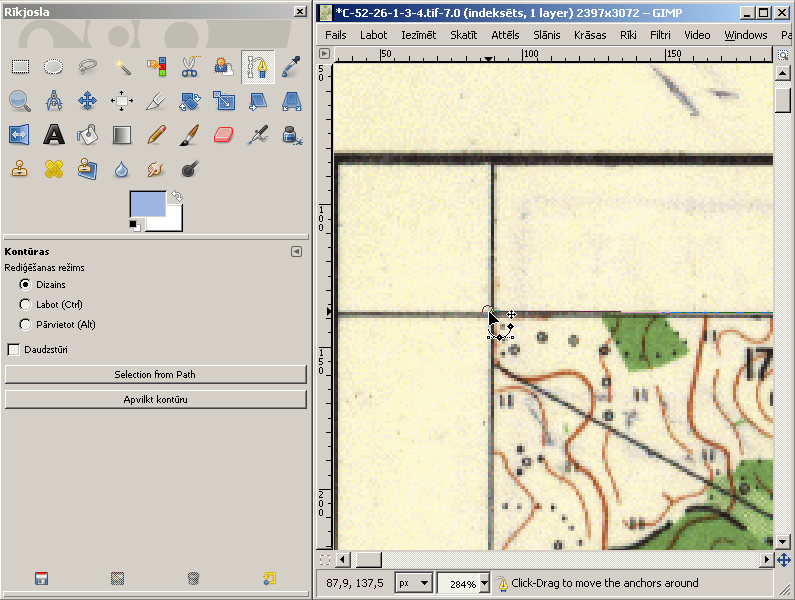Select the Heal bandage tool
The width and height of the screenshot is (795, 600).
tap(54, 169)
